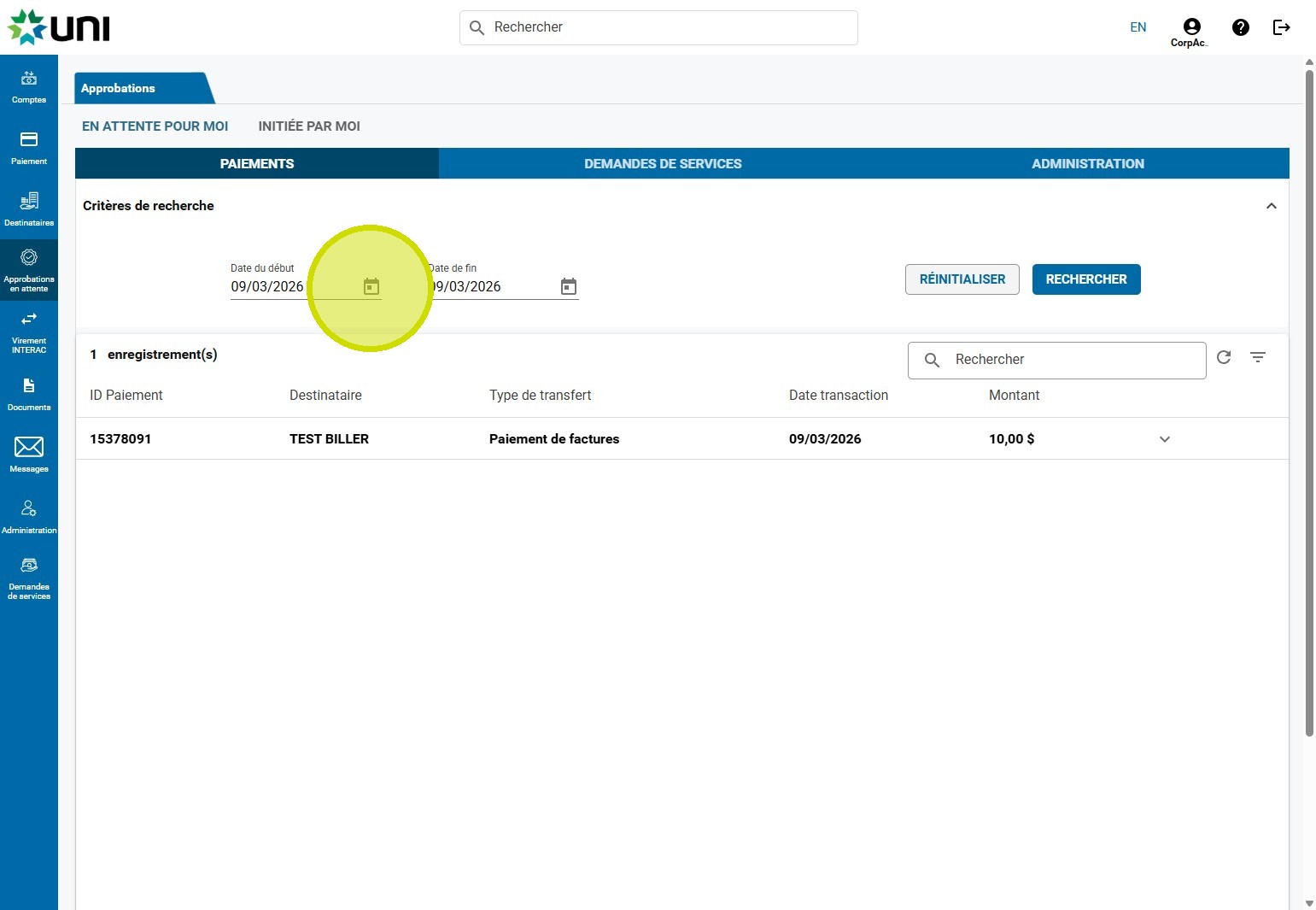Focus the table Rechercher search field
This screenshot has height=910, width=1316.
(x=1057, y=361)
